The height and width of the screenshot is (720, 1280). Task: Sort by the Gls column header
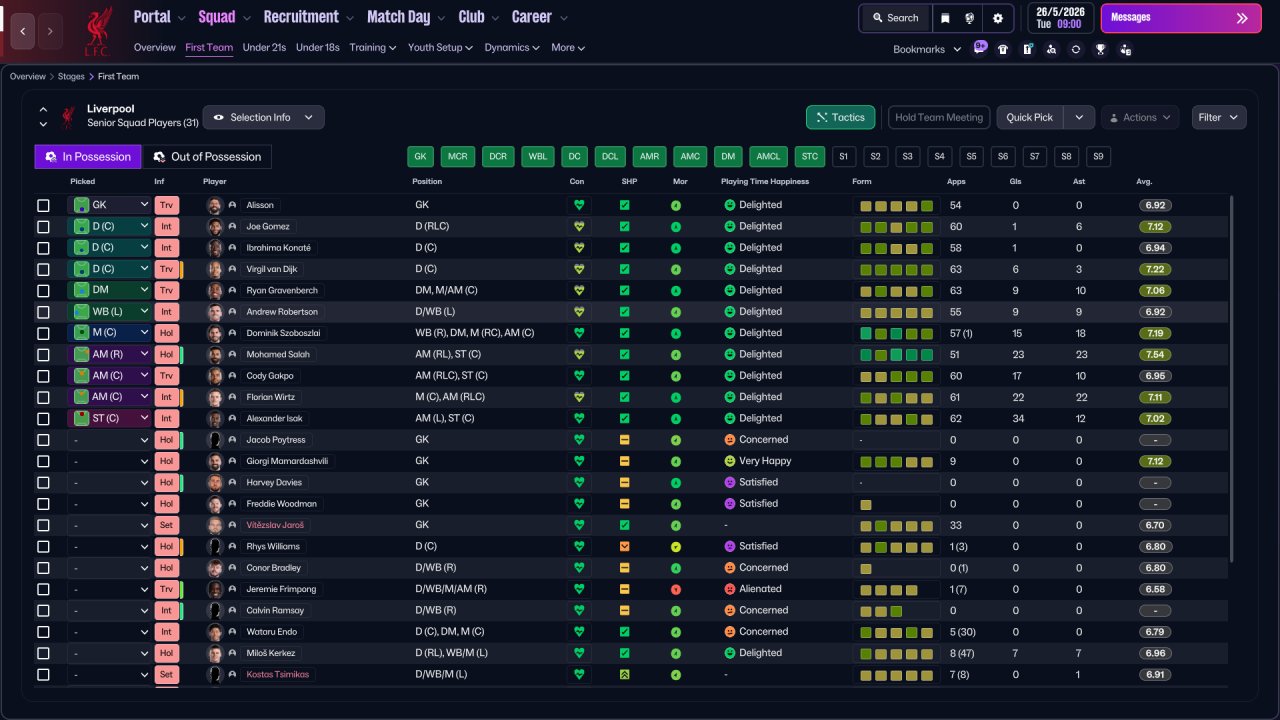tap(1016, 182)
